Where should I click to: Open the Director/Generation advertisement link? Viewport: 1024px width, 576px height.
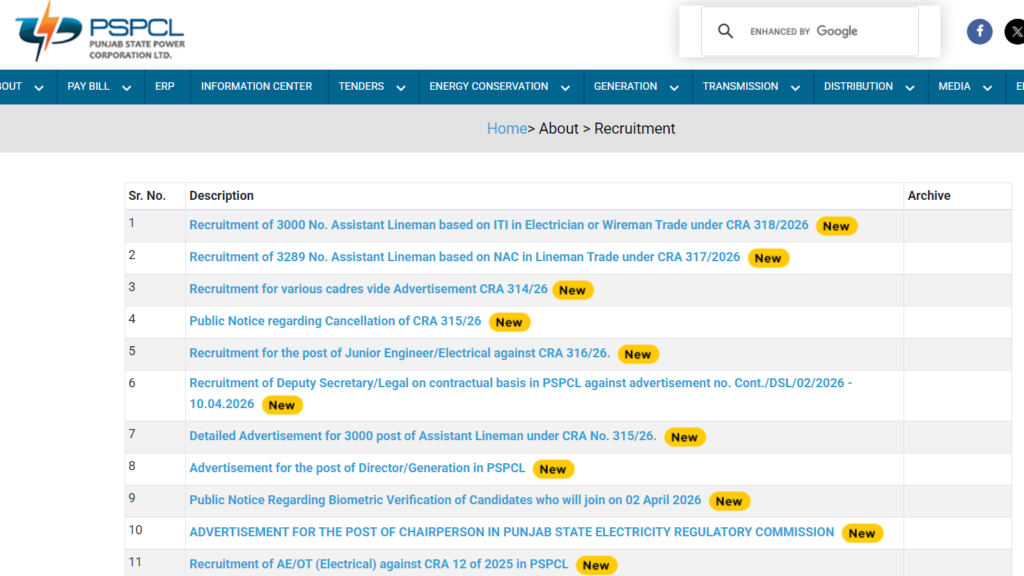(357, 468)
